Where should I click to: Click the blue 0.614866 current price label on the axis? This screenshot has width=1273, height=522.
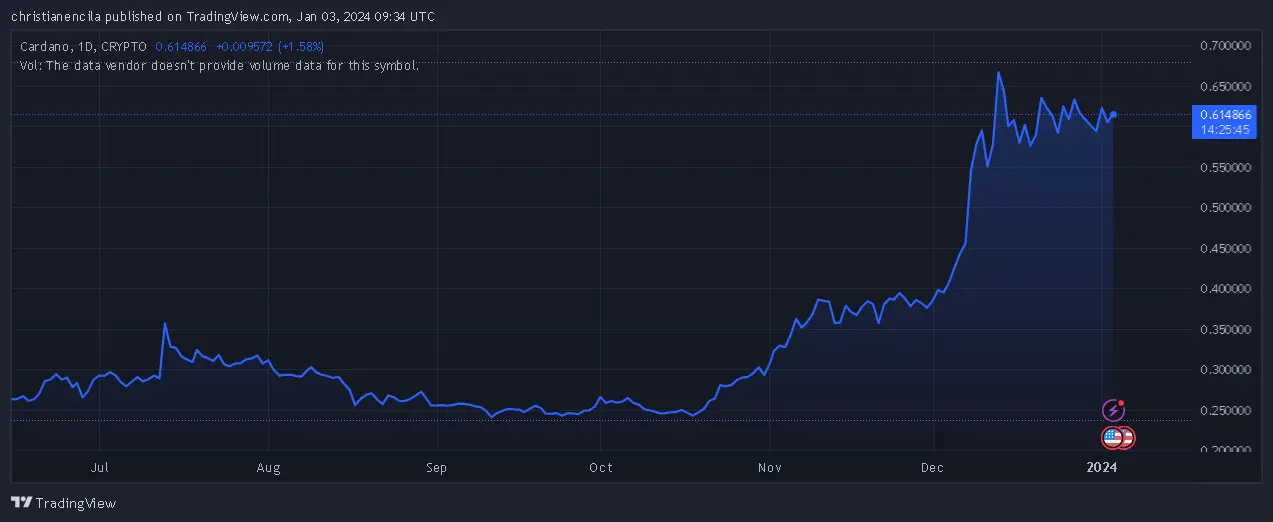(x=1224, y=115)
